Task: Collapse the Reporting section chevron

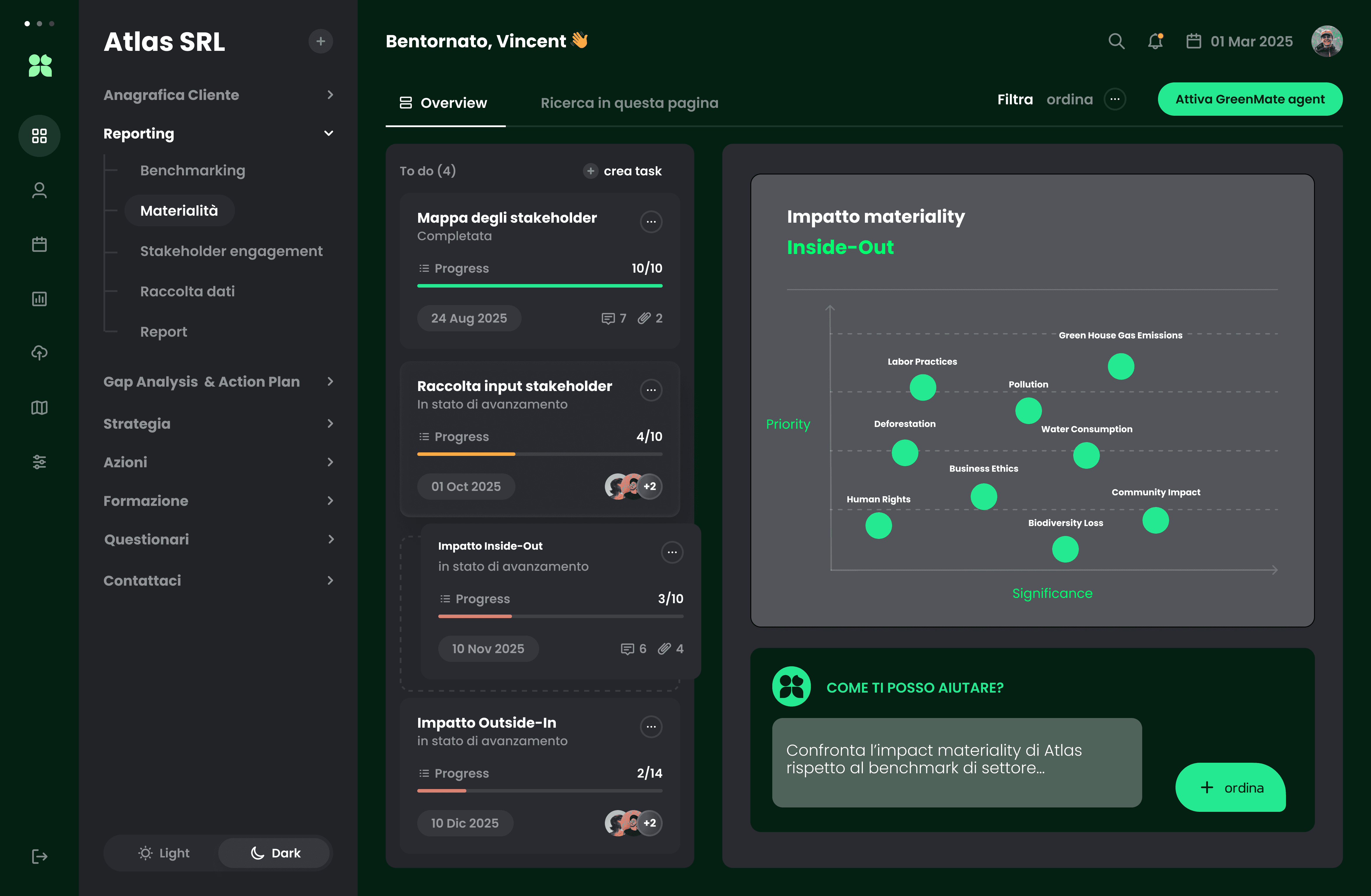Action: tap(328, 133)
